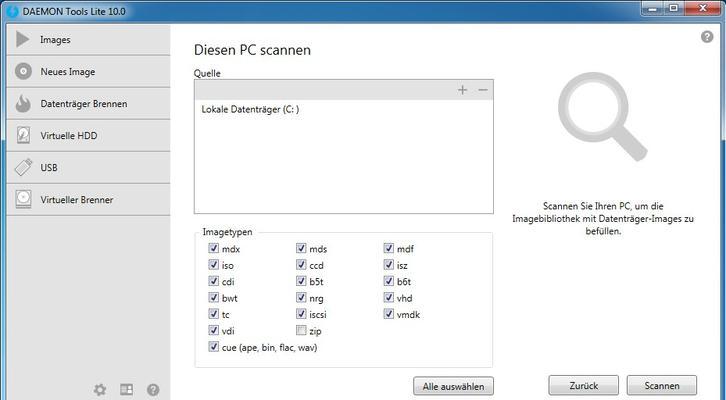The height and width of the screenshot is (400, 726).
Task: Toggle the mds checkbox
Action: (301, 248)
